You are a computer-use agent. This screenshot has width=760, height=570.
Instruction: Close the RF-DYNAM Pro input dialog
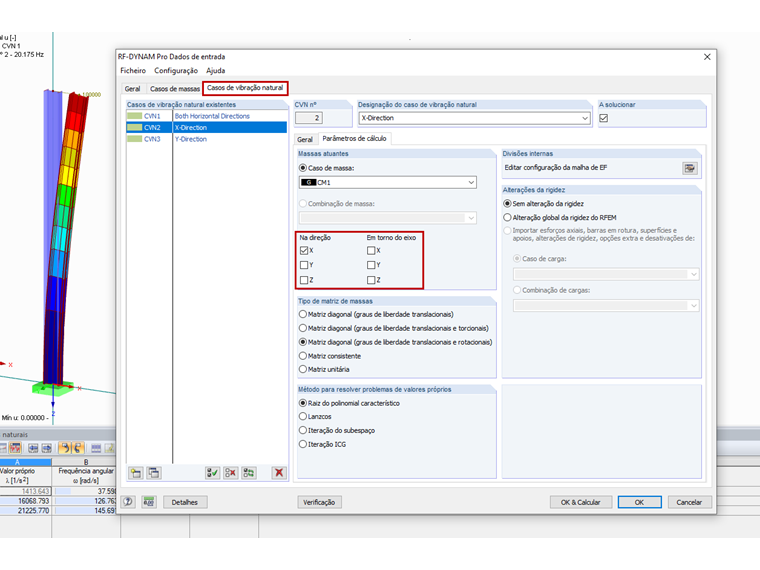(707, 57)
